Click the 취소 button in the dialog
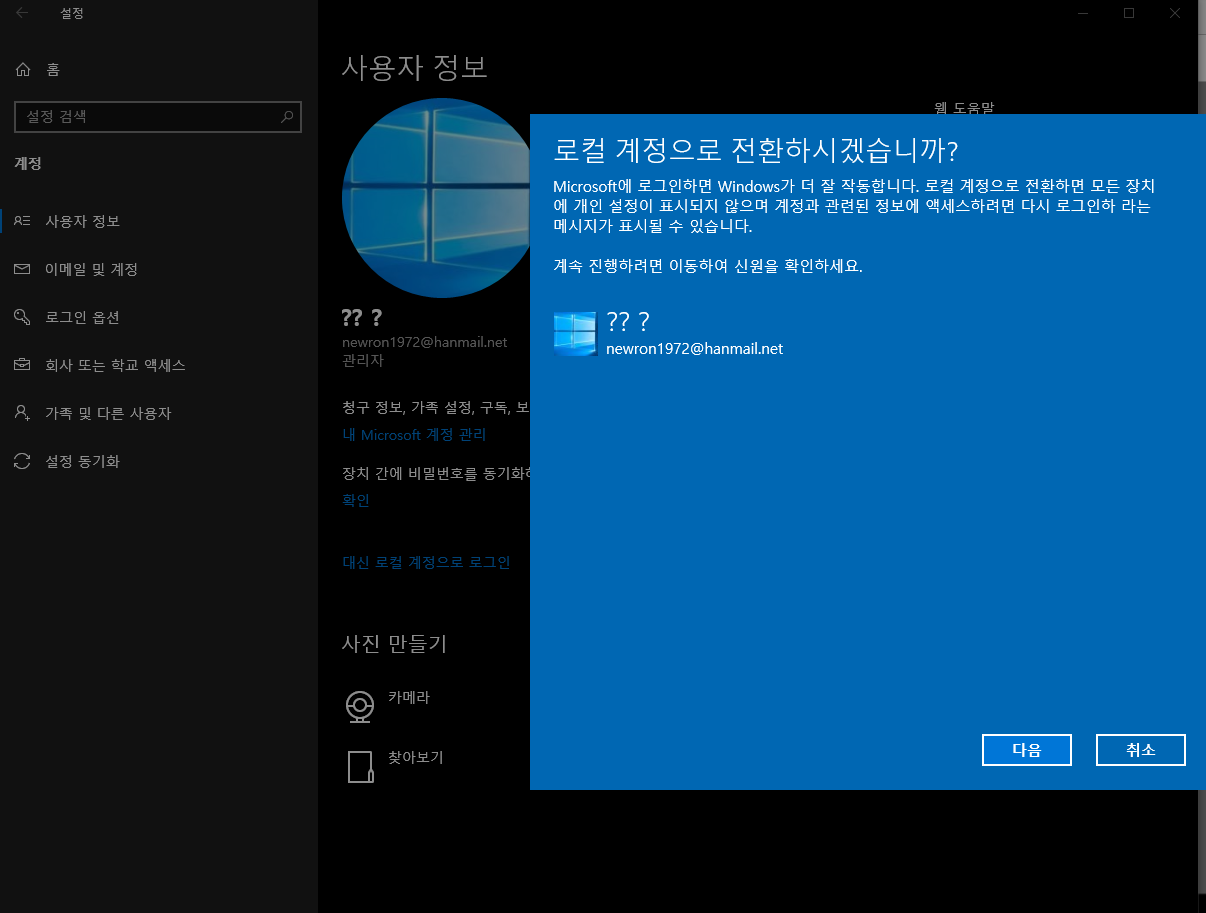 1141,750
